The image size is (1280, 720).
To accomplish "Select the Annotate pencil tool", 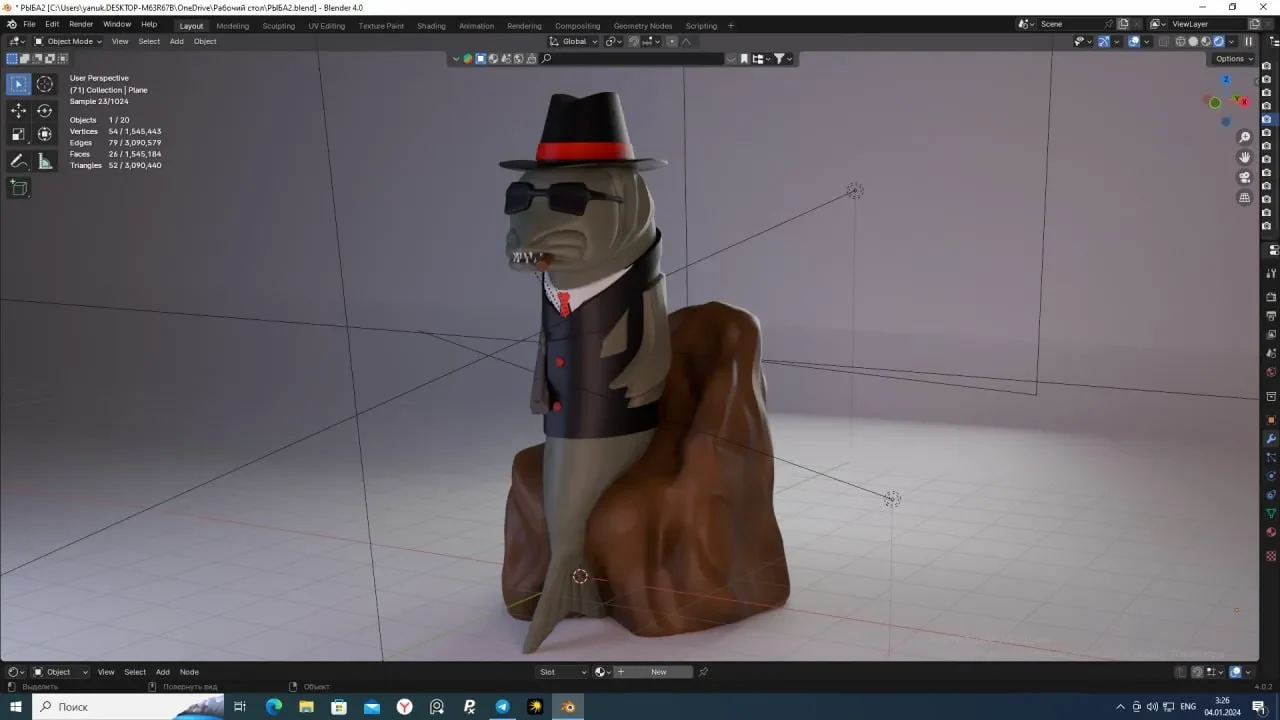I will (x=18, y=161).
